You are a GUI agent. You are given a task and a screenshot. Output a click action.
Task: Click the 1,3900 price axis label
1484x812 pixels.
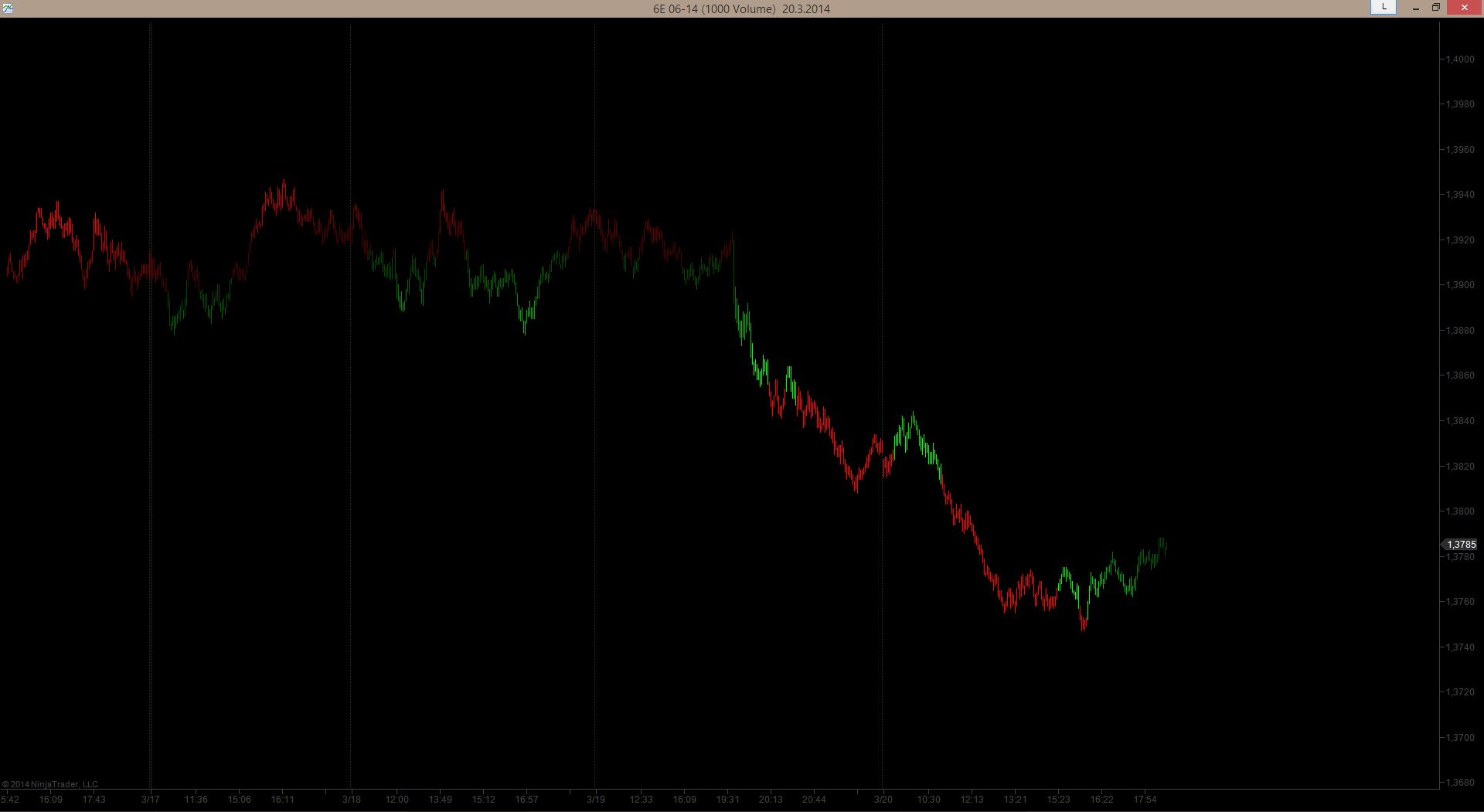[x=1460, y=285]
